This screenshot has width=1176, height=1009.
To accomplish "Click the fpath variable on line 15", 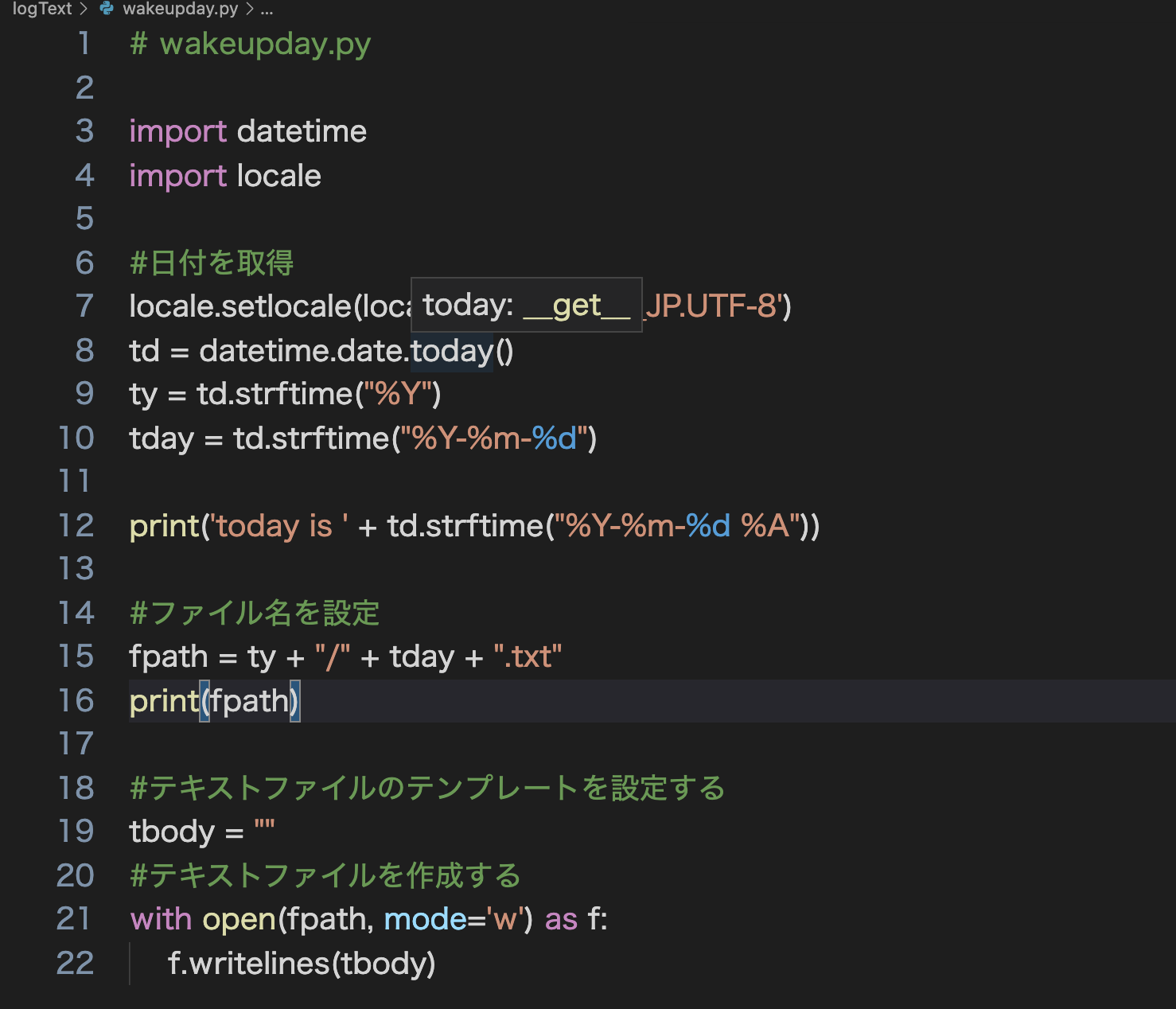I will [x=169, y=656].
